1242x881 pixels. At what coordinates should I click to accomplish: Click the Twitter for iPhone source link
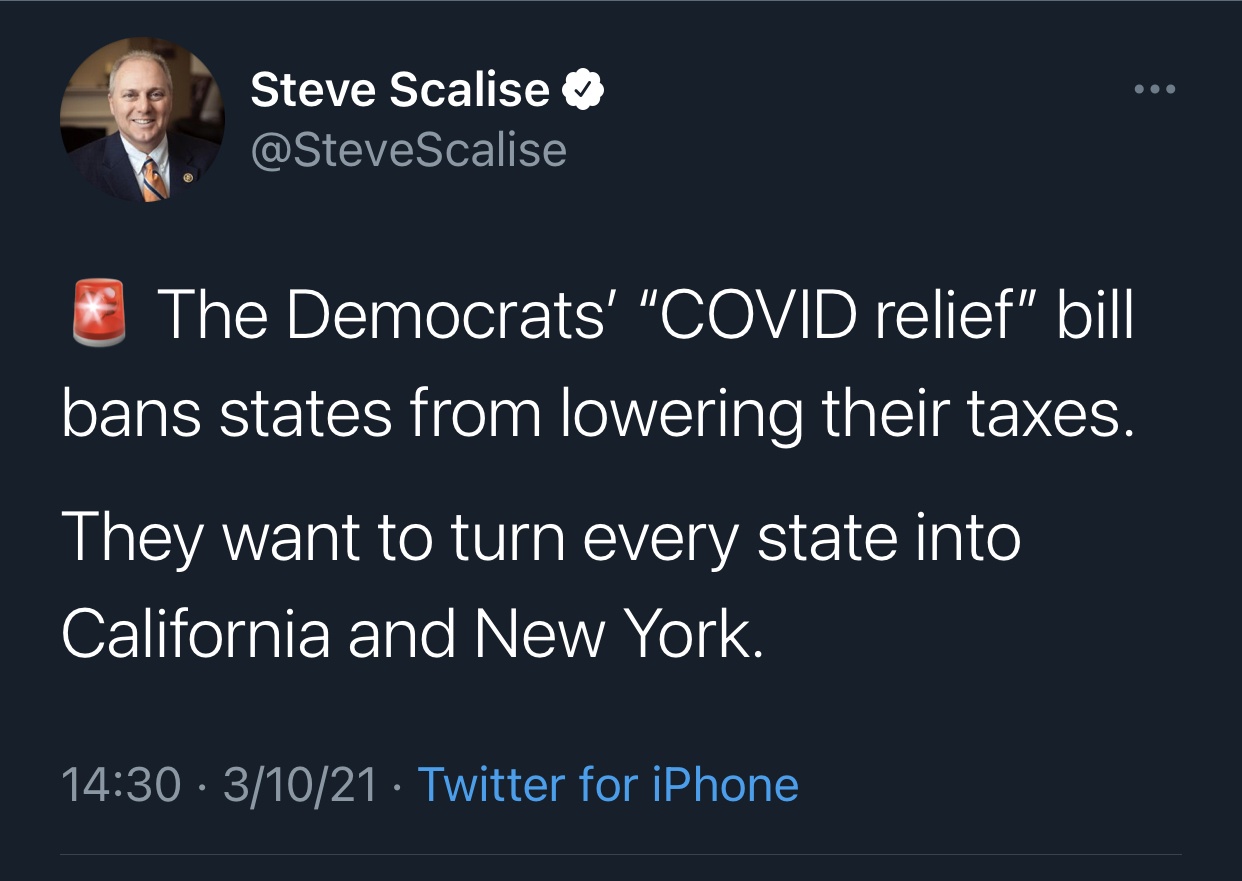607,785
